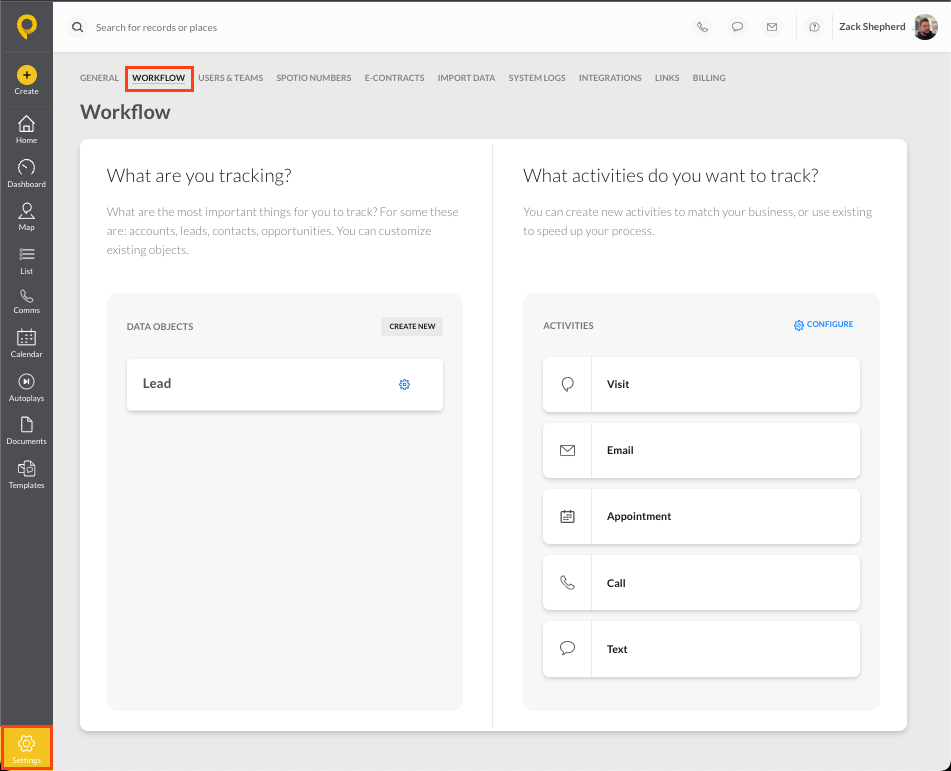This screenshot has height=771, width=951.
Task: Select the Email activity row
Action: pyautogui.click(x=702, y=451)
